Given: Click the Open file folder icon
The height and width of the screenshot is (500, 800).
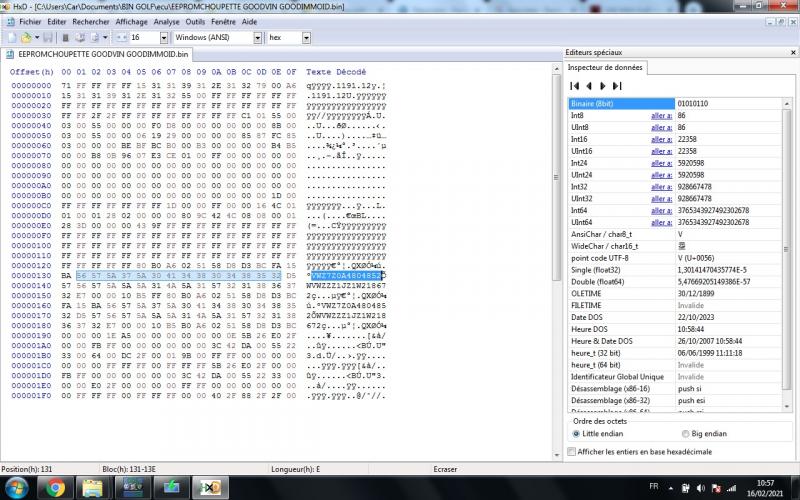Looking at the screenshot, I should (x=26, y=38).
